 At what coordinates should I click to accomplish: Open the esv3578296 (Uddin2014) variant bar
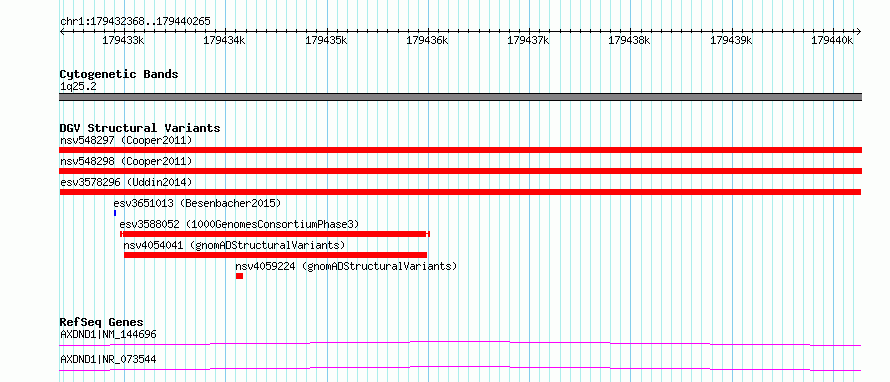click(460, 192)
